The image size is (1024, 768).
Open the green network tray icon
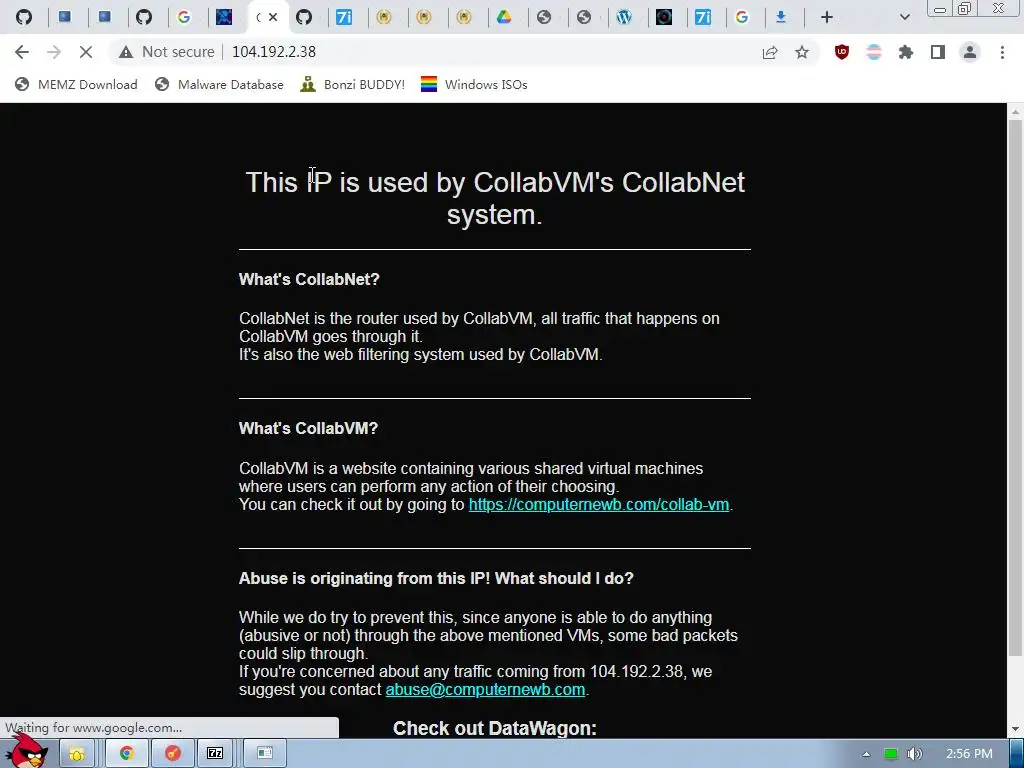891,754
